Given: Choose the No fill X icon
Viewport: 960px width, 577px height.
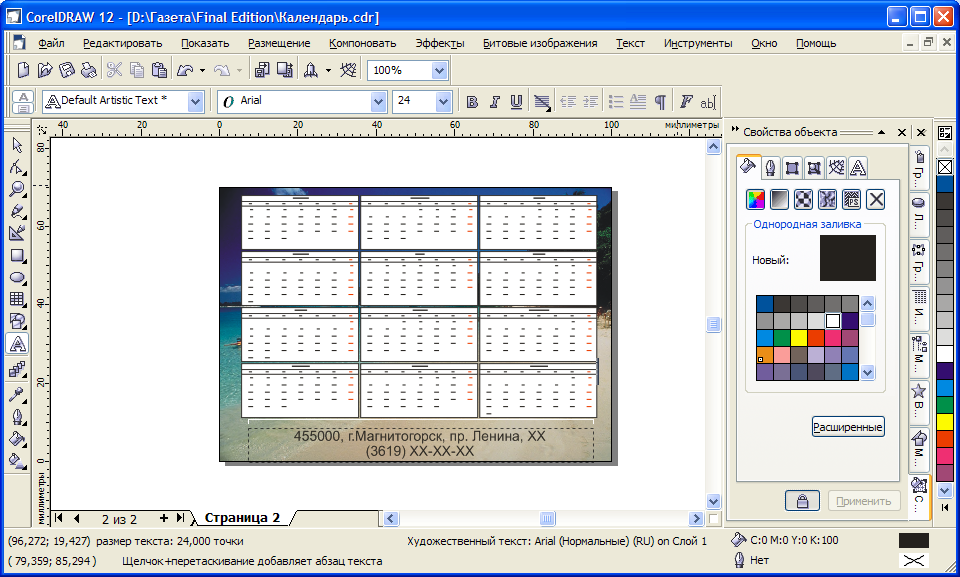Looking at the screenshot, I should click(x=876, y=199).
